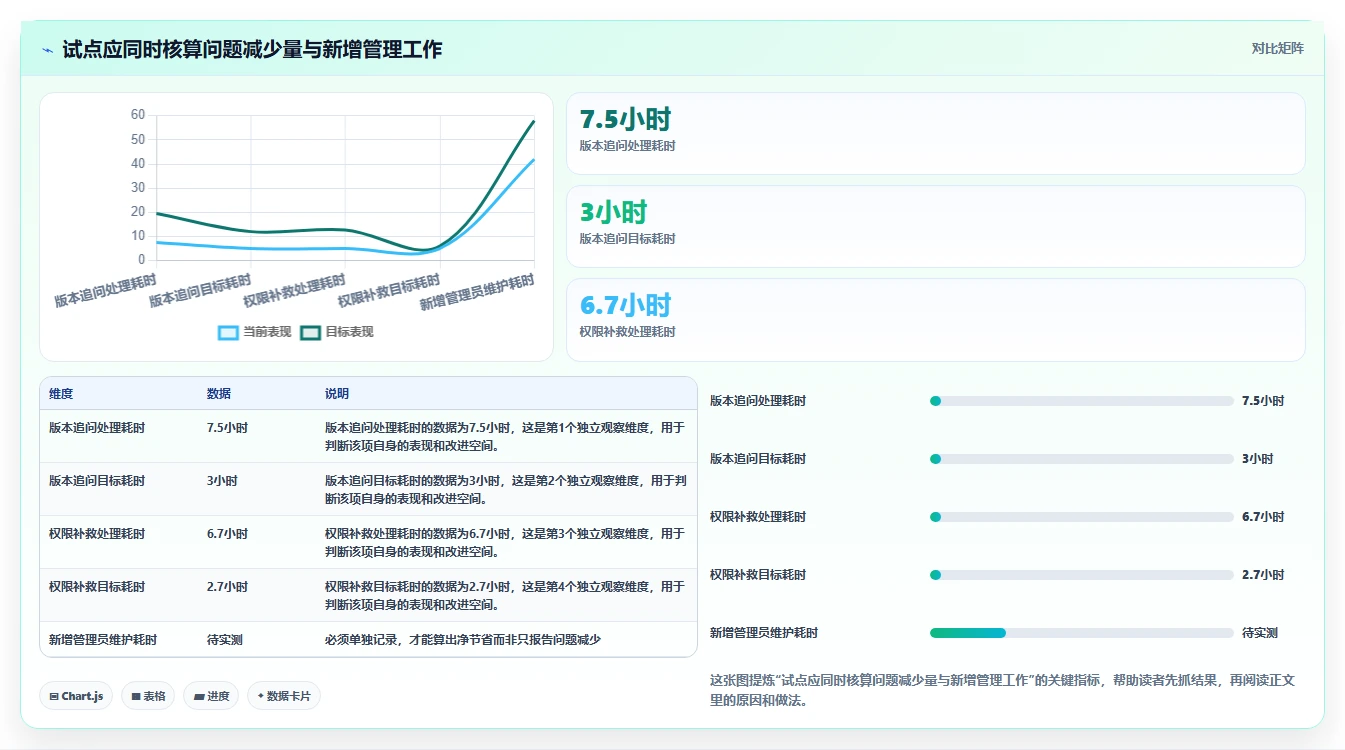Toggle the 目标表现 legend swatch
The width and height of the screenshot is (1345, 750).
(310, 332)
